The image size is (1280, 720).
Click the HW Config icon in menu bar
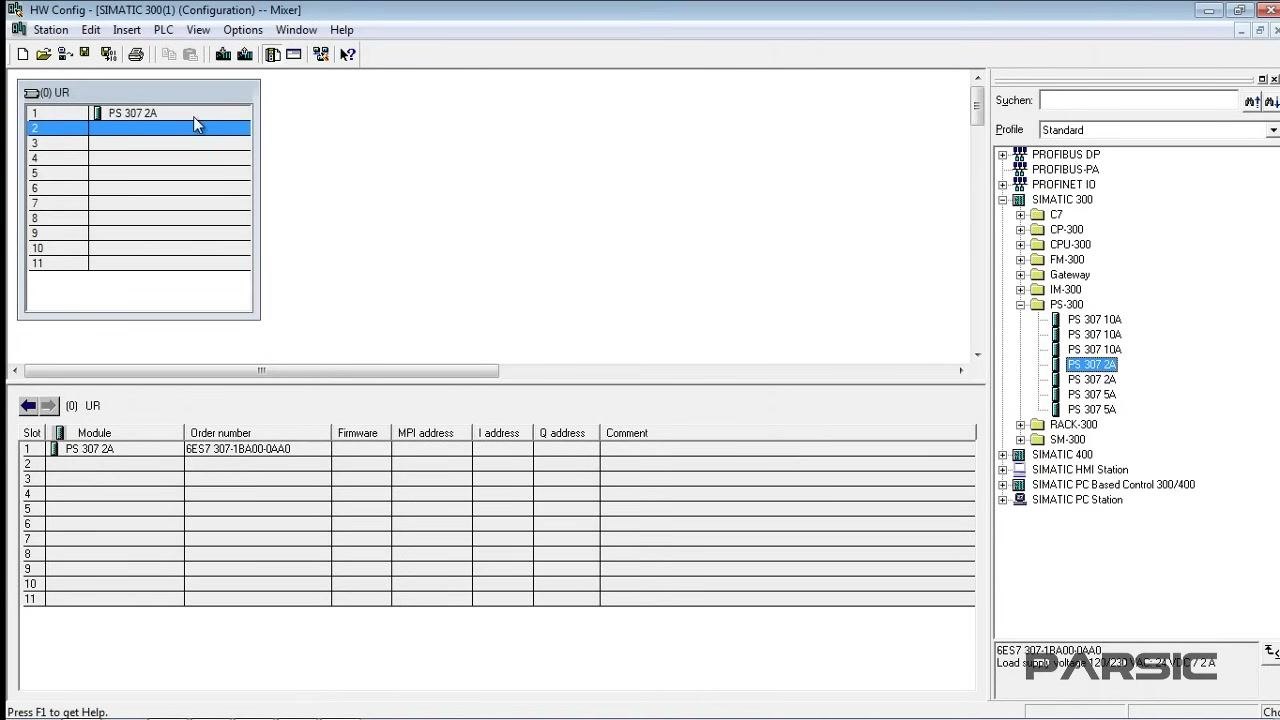coord(18,30)
